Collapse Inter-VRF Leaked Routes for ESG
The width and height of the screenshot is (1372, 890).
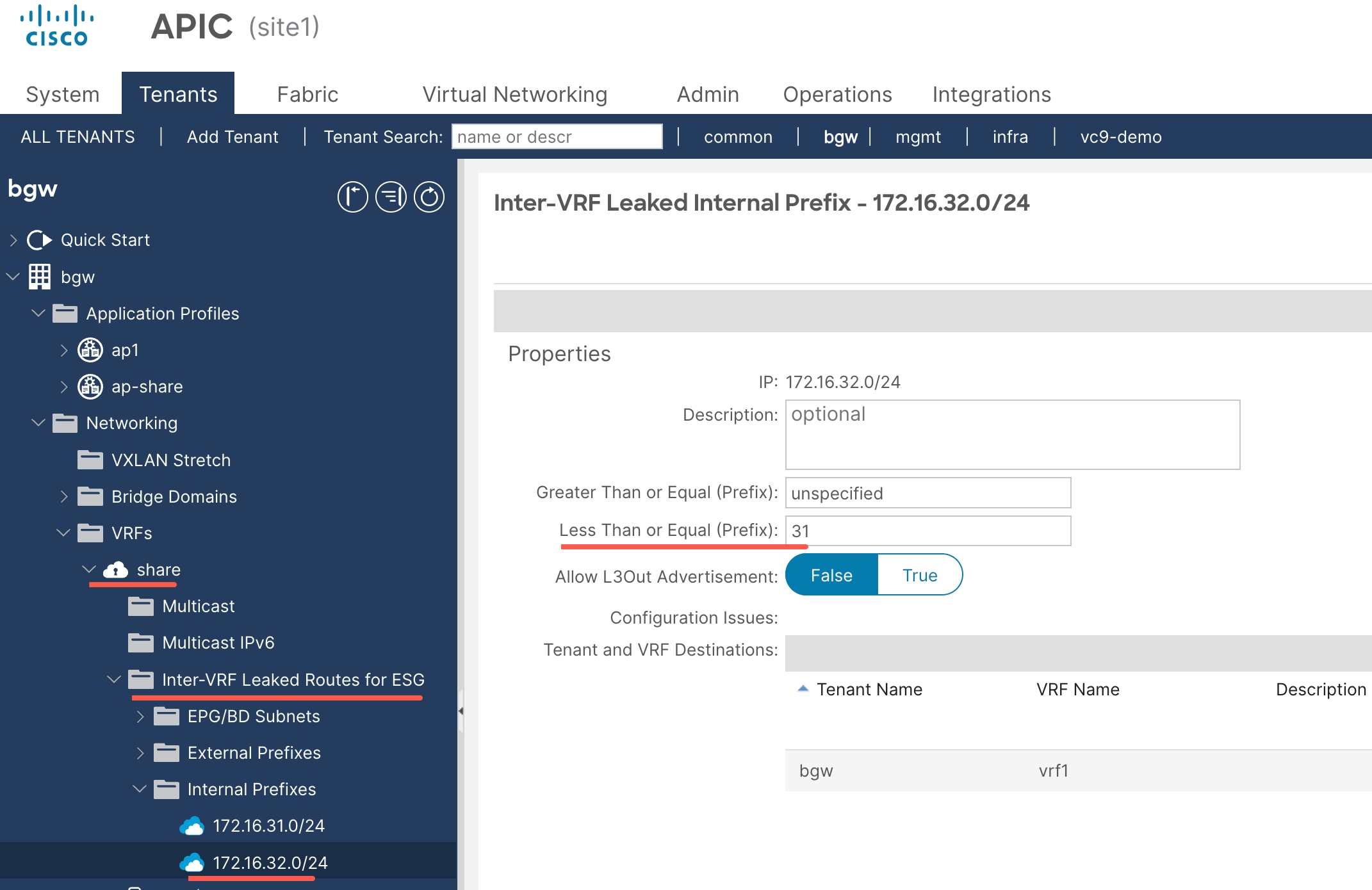(x=114, y=679)
